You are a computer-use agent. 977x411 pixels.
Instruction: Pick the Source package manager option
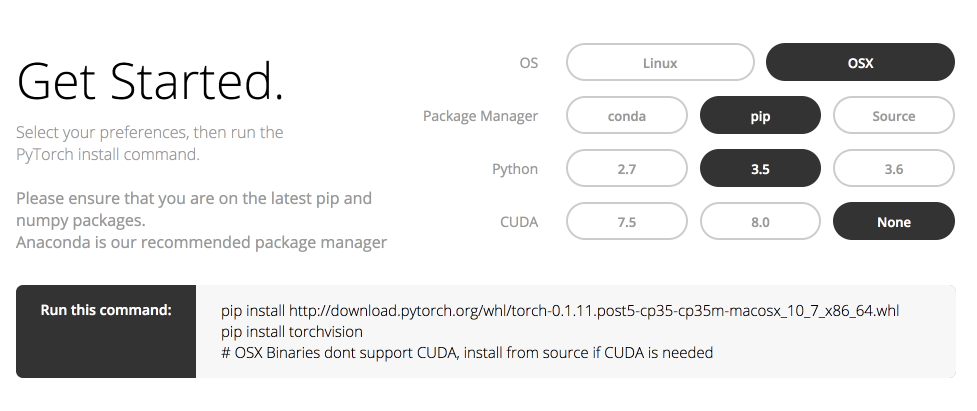[893, 115]
